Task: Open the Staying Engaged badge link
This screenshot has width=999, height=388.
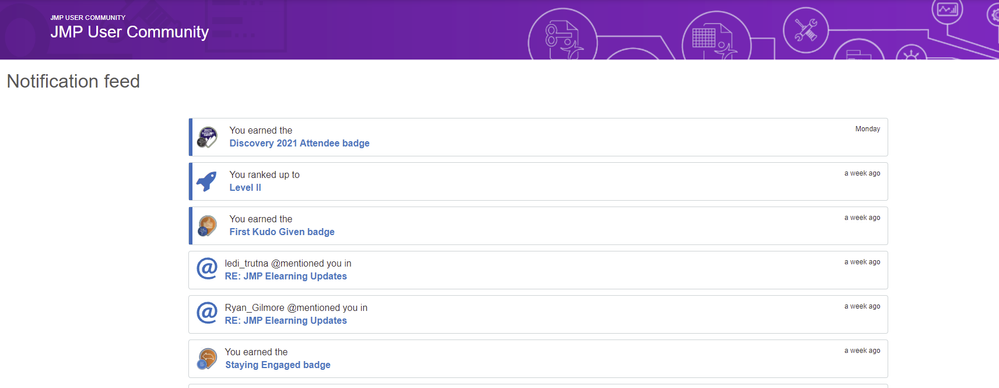Action: tap(278, 365)
